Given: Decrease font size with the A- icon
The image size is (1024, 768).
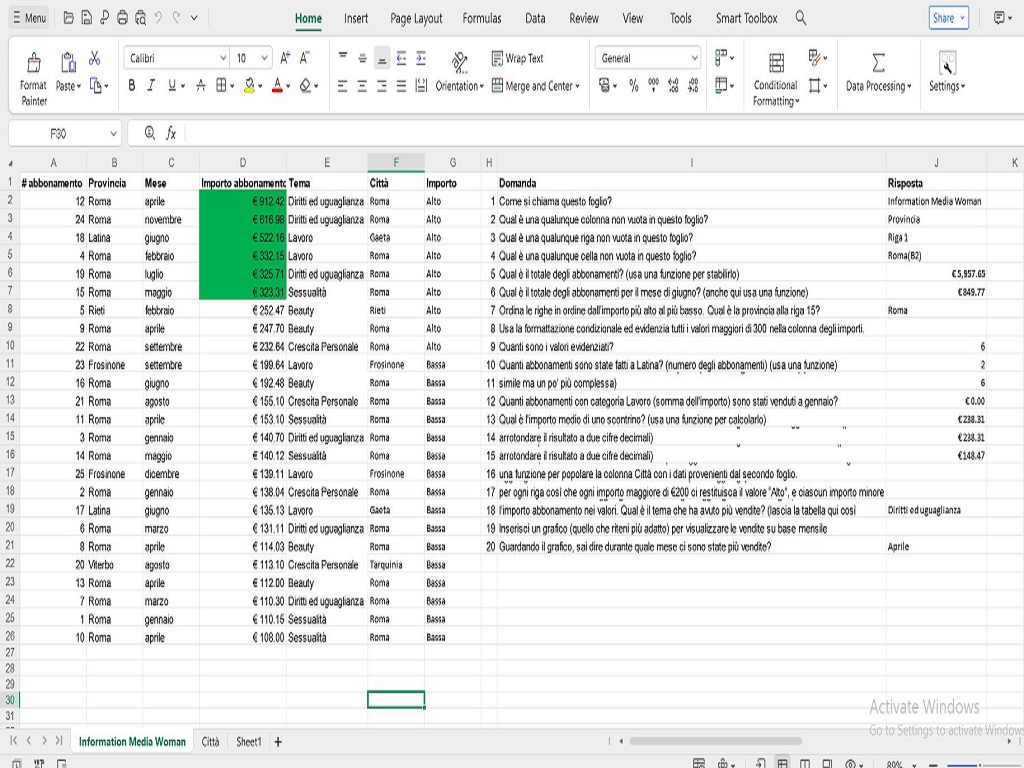Looking at the screenshot, I should coord(304,58).
